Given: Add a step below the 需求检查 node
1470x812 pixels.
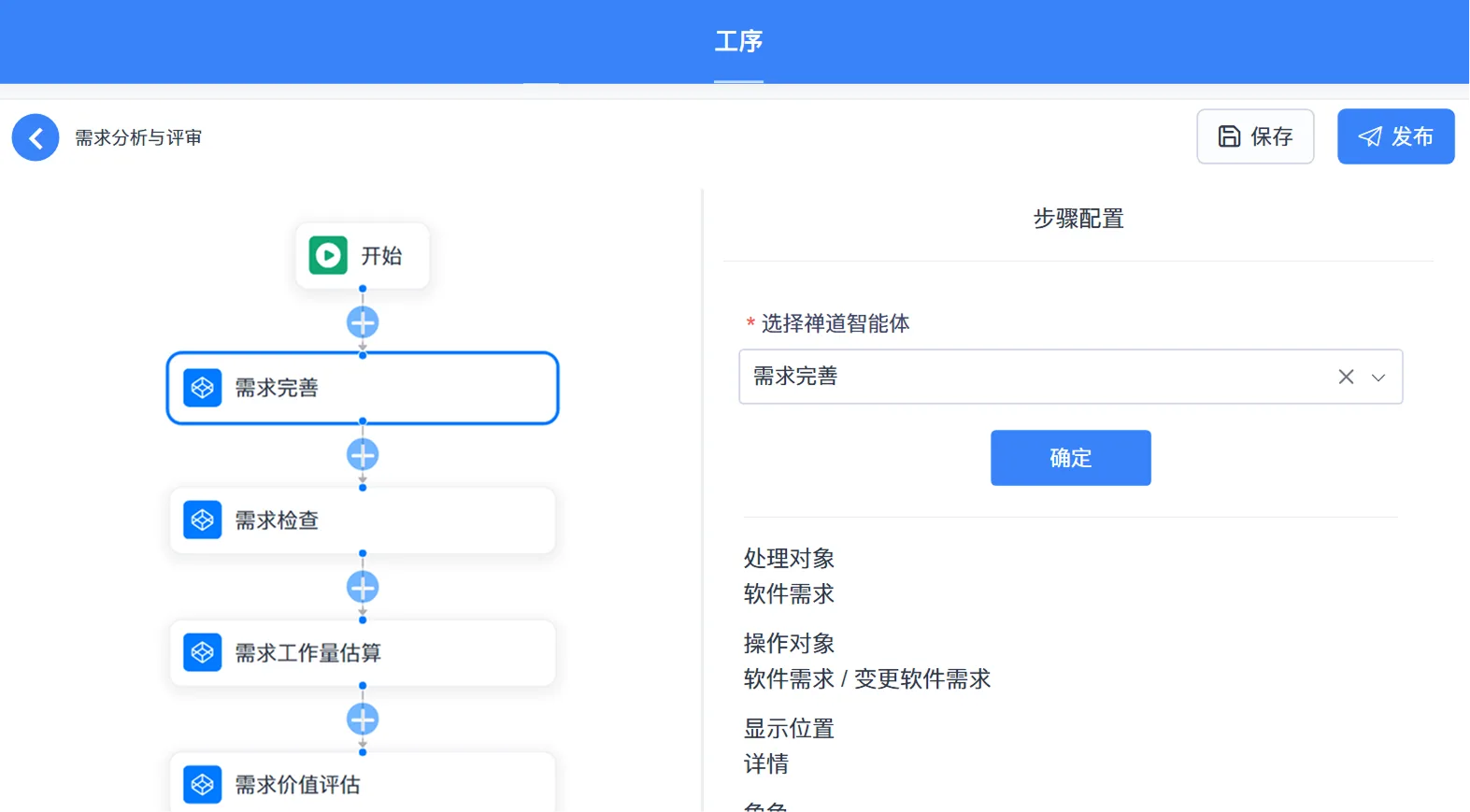Looking at the screenshot, I should [363, 587].
